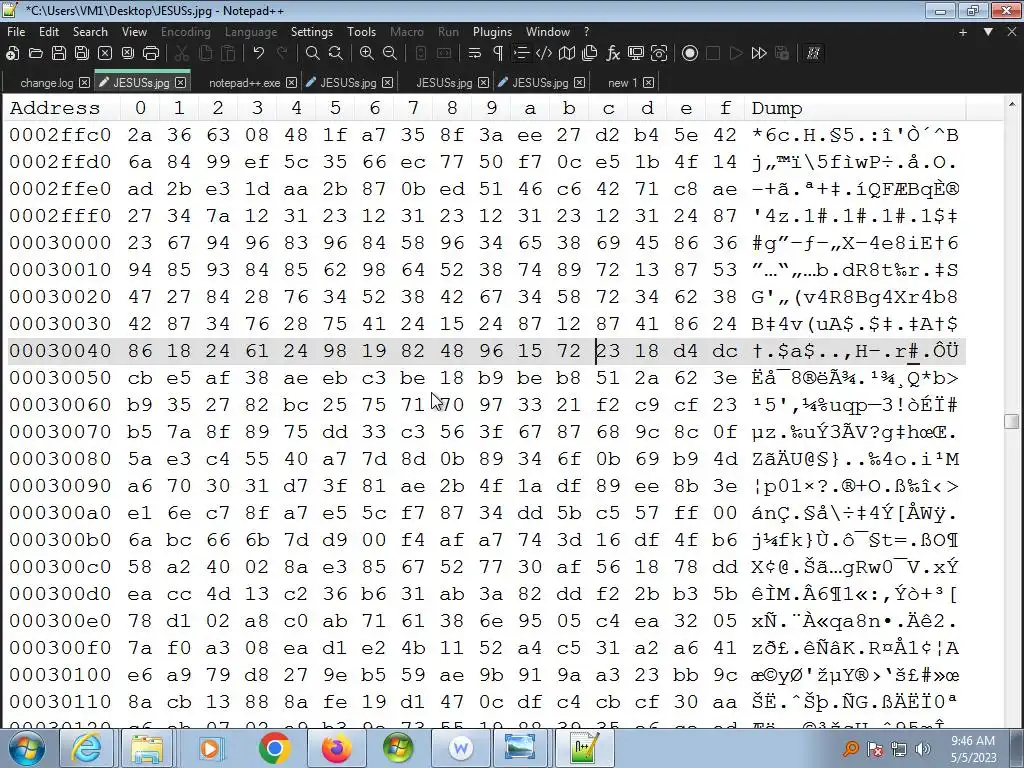Open the Replace tool icon
The height and width of the screenshot is (768, 1024).
(x=336, y=54)
